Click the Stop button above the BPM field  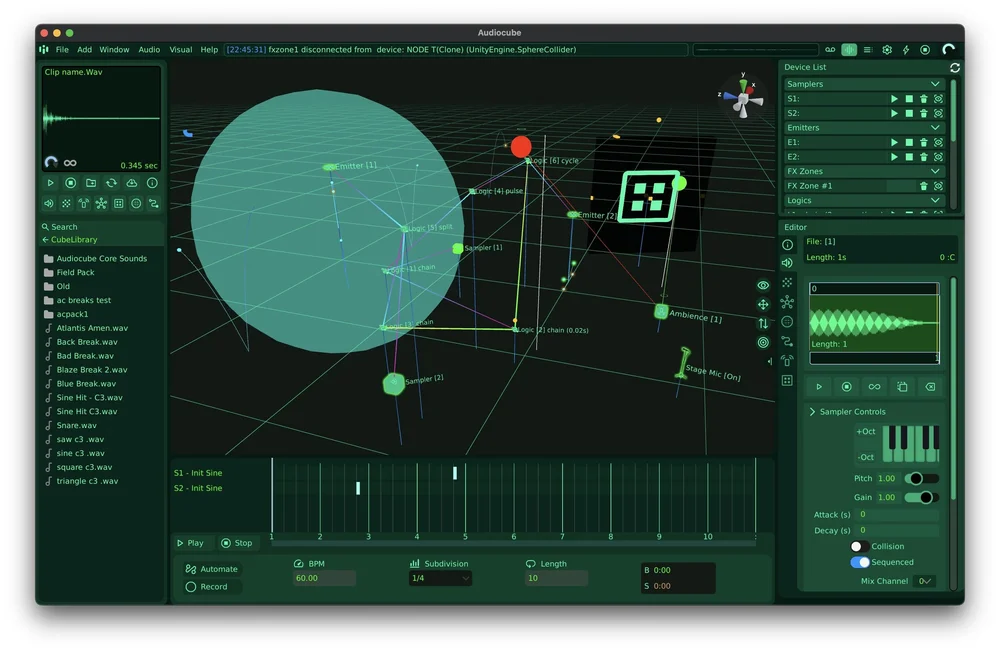[x=238, y=543]
